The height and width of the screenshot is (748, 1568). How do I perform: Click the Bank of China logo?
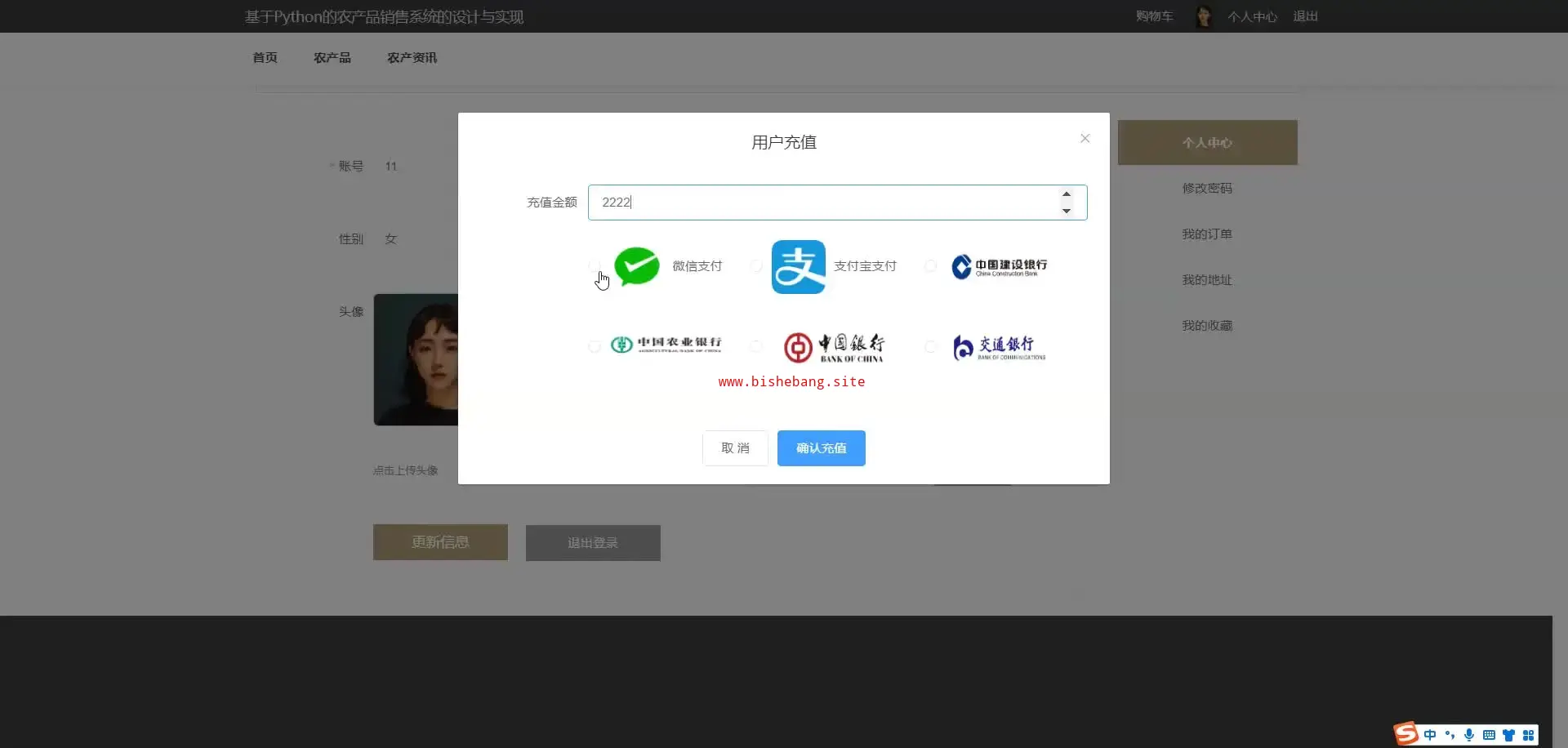click(x=834, y=347)
